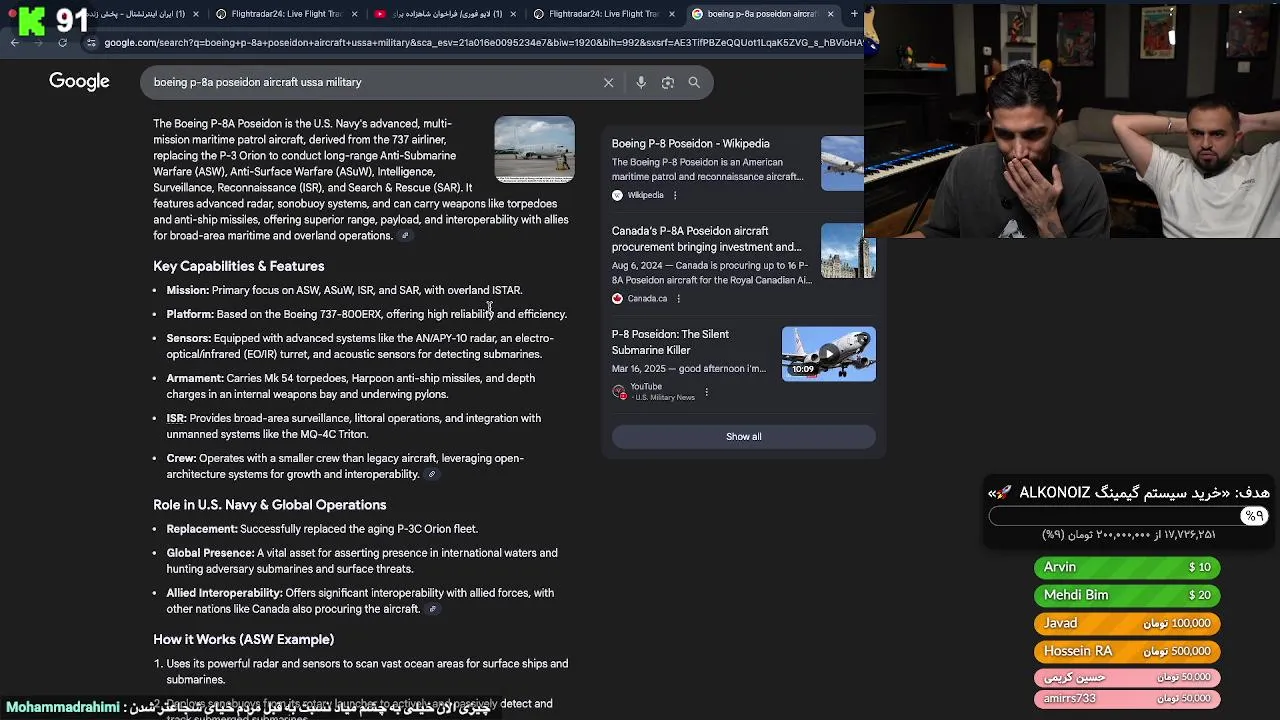Image resolution: width=1280 pixels, height=720 pixels.
Task: Open Boeing P-8 Poseidon - Wikipedia link
Action: tap(690, 143)
